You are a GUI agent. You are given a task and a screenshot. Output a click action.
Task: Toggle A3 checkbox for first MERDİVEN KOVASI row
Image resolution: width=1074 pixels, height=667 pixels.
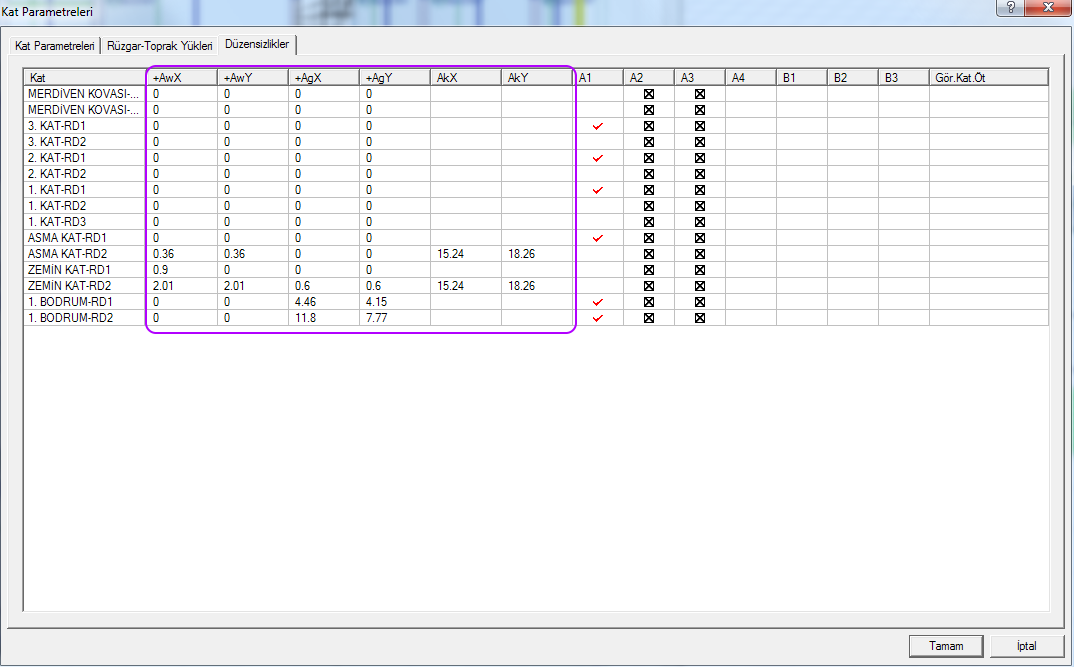[700, 94]
